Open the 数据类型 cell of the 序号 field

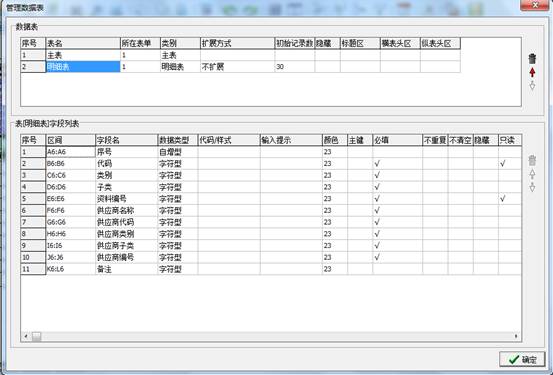point(177,152)
